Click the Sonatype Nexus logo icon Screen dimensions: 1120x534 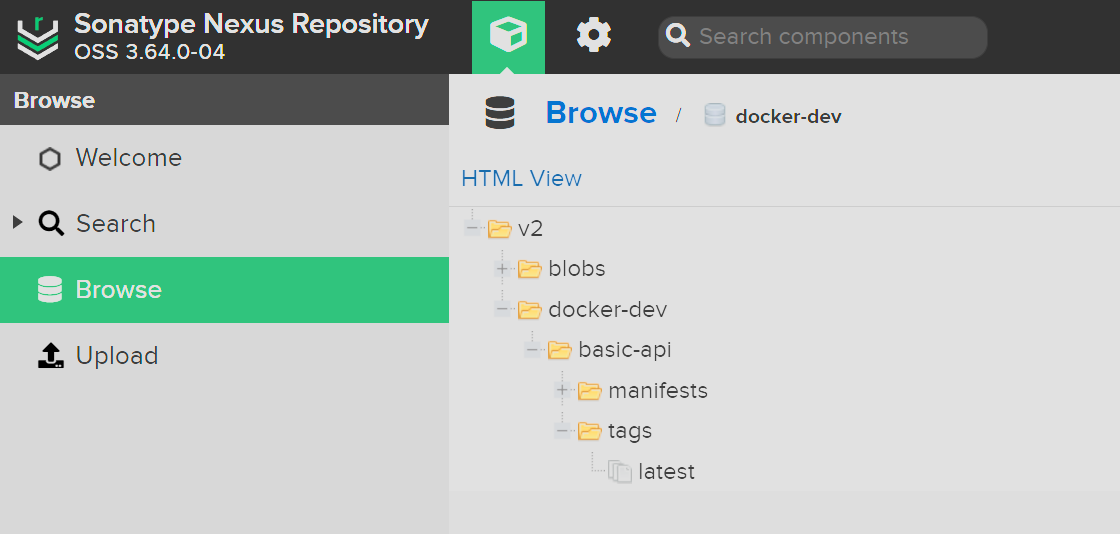click(x=38, y=37)
